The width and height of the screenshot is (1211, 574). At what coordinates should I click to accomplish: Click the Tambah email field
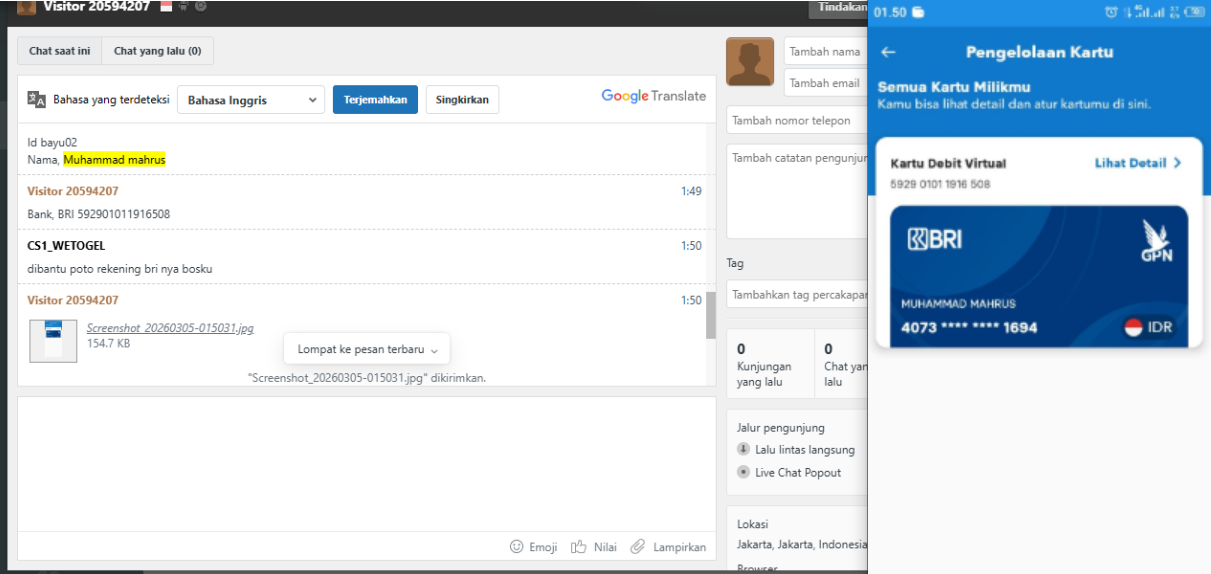pos(826,83)
